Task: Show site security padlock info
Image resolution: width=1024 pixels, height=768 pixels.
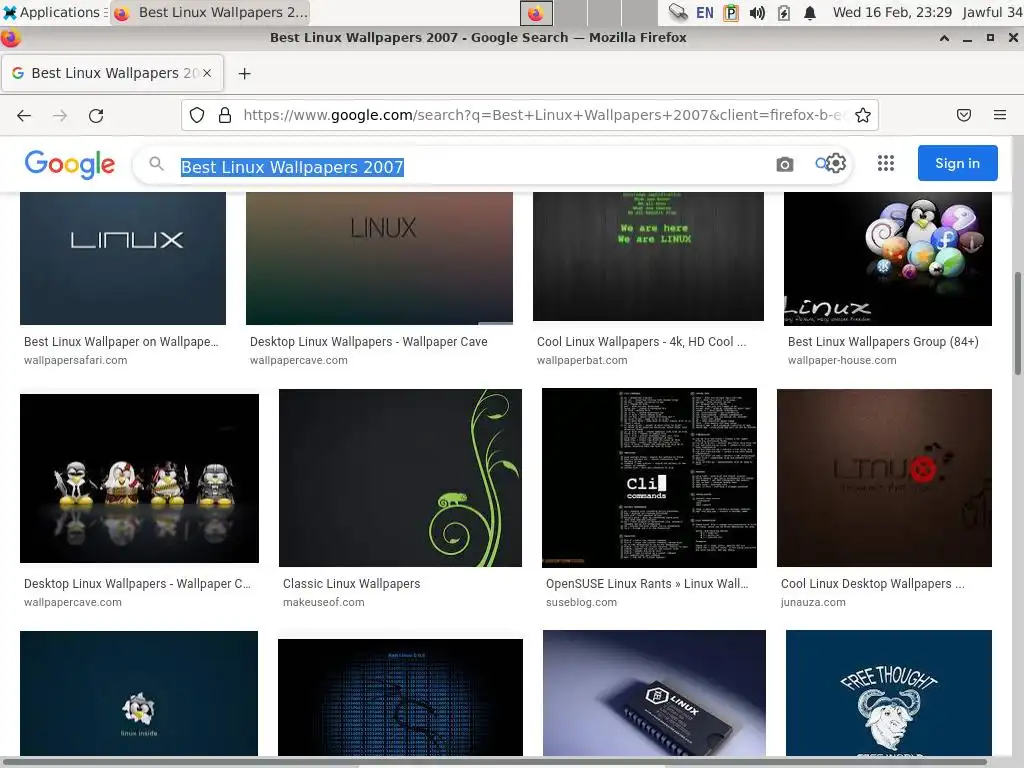Action: 225,116
